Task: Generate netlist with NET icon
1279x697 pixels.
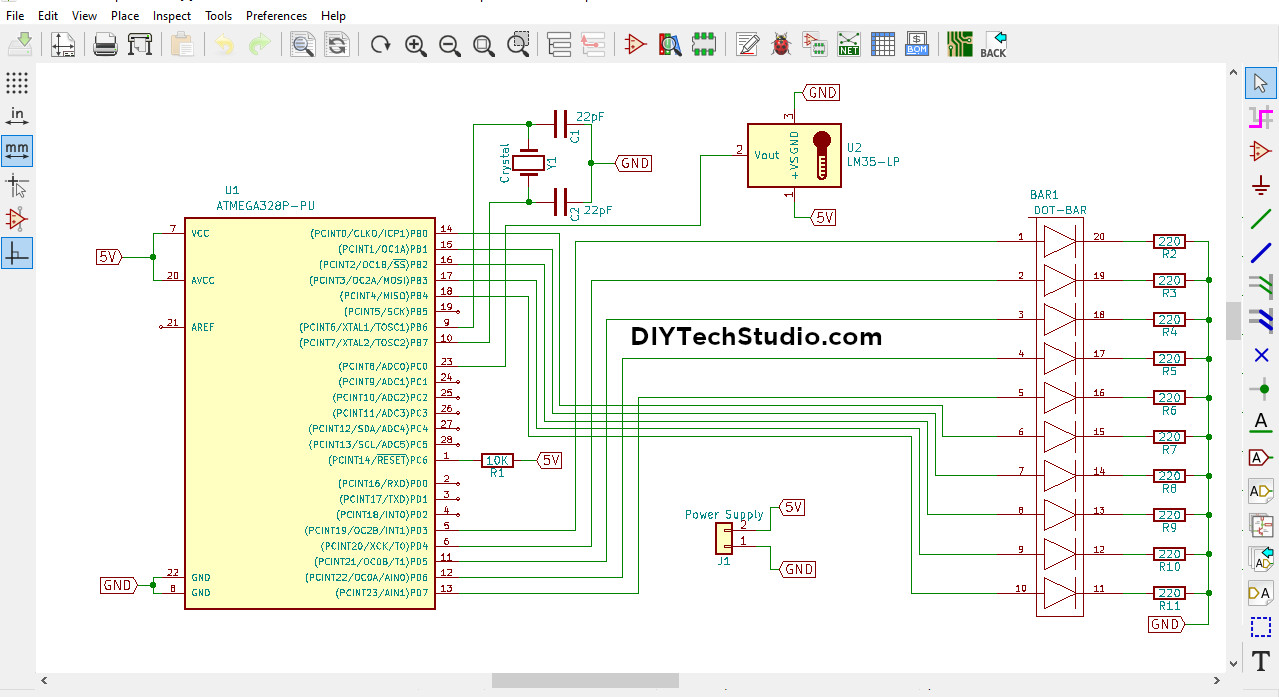Action: [x=849, y=44]
